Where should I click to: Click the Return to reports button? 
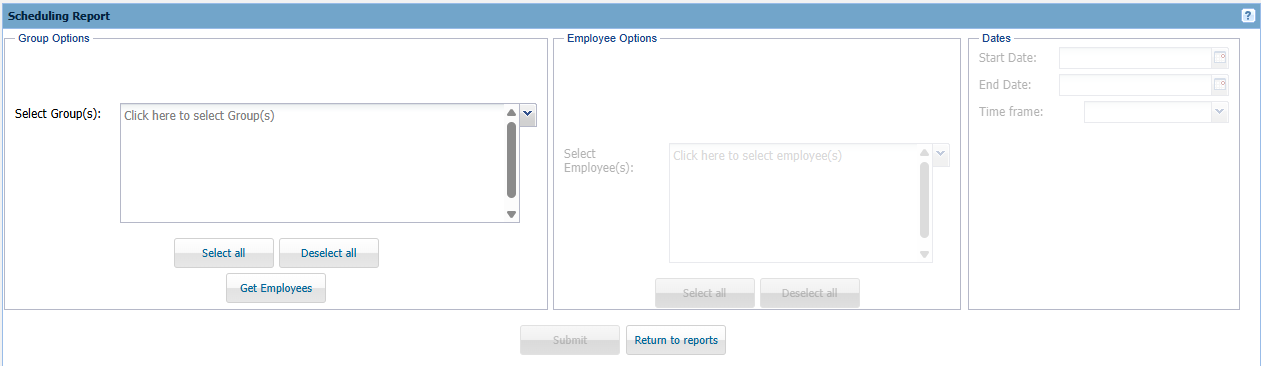click(x=676, y=340)
